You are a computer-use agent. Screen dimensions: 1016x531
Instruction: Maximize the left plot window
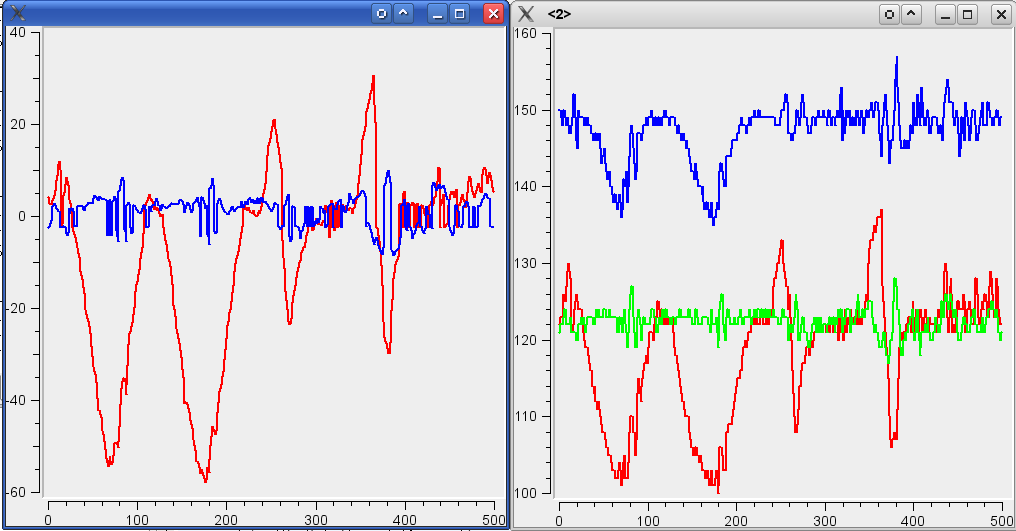460,14
